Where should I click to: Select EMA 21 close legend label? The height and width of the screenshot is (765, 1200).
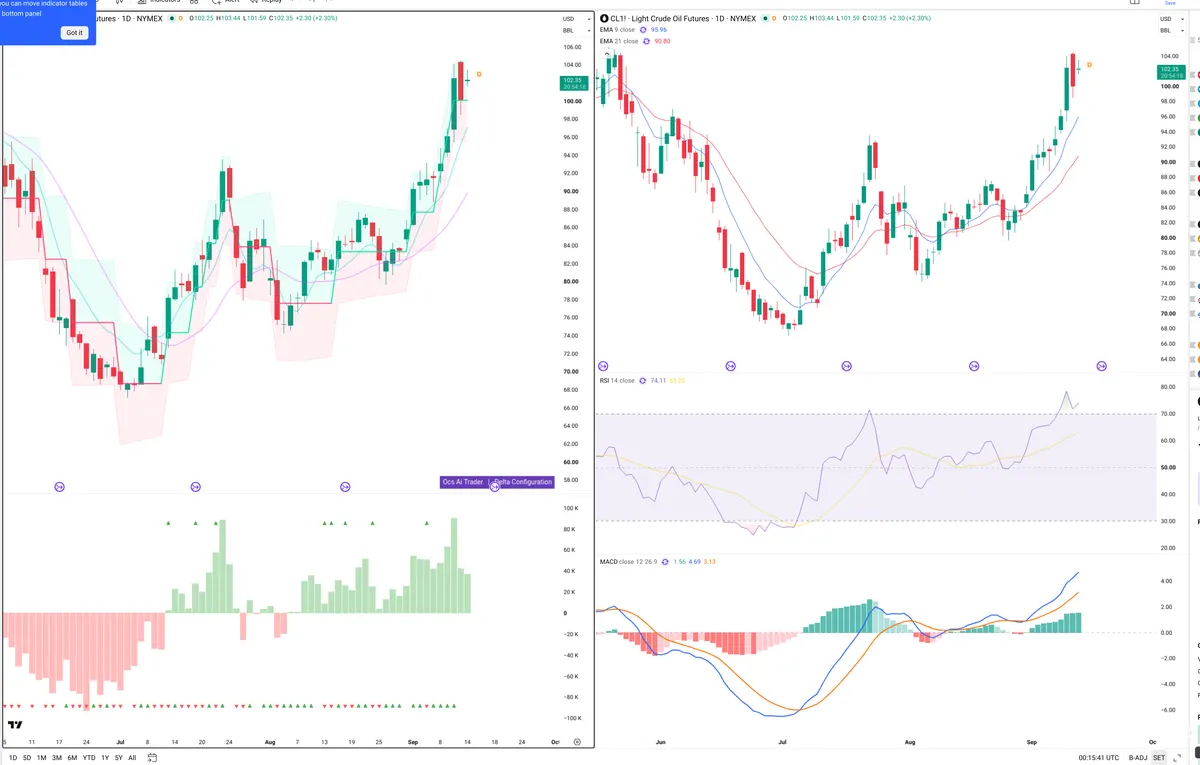(x=619, y=41)
